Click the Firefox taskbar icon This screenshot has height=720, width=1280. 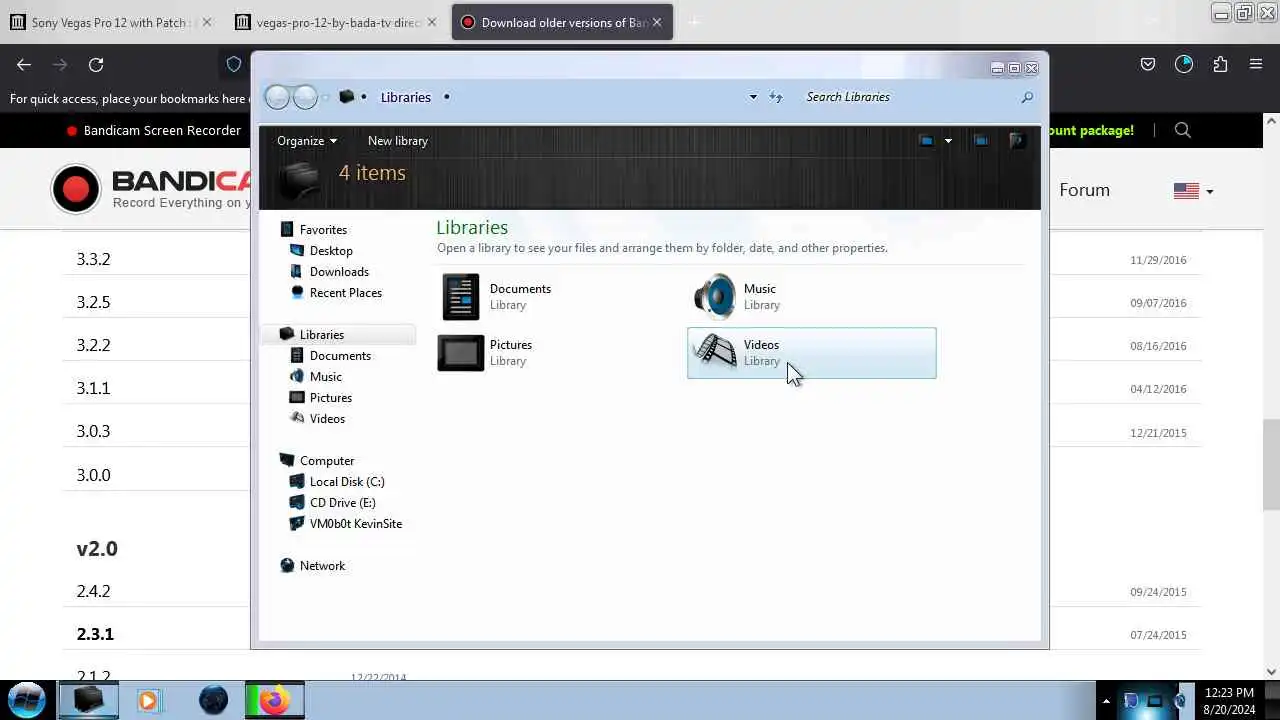click(x=273, y=701)
